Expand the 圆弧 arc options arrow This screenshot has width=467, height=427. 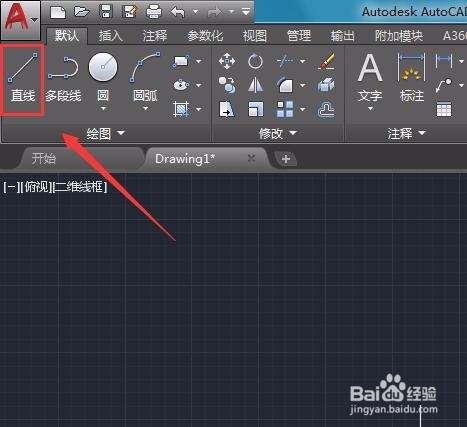pos(145,109)
